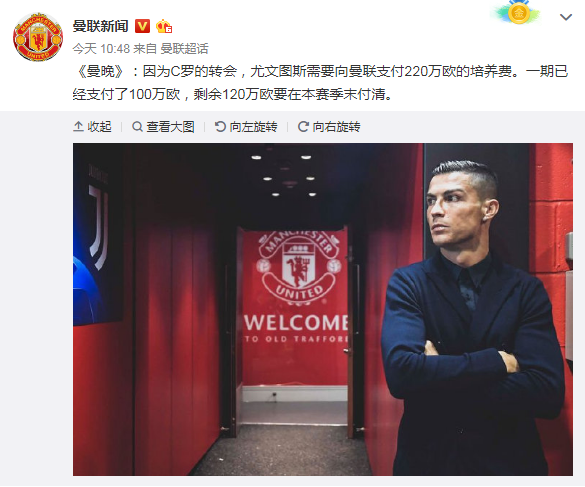
Task: Select 查看大图 to view full image
Action: pos(163,127)
